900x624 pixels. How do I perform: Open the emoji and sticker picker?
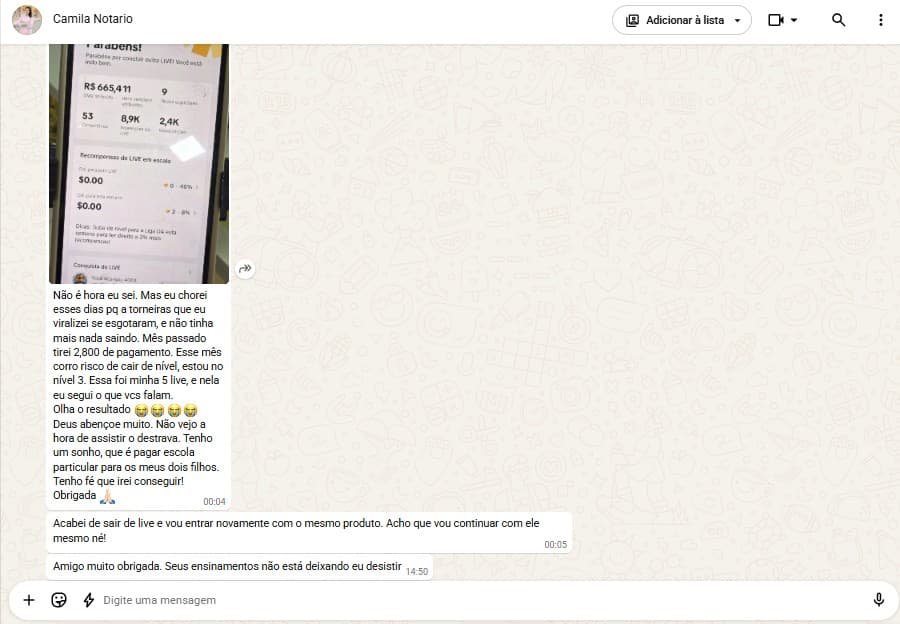(x=59, y=600)
